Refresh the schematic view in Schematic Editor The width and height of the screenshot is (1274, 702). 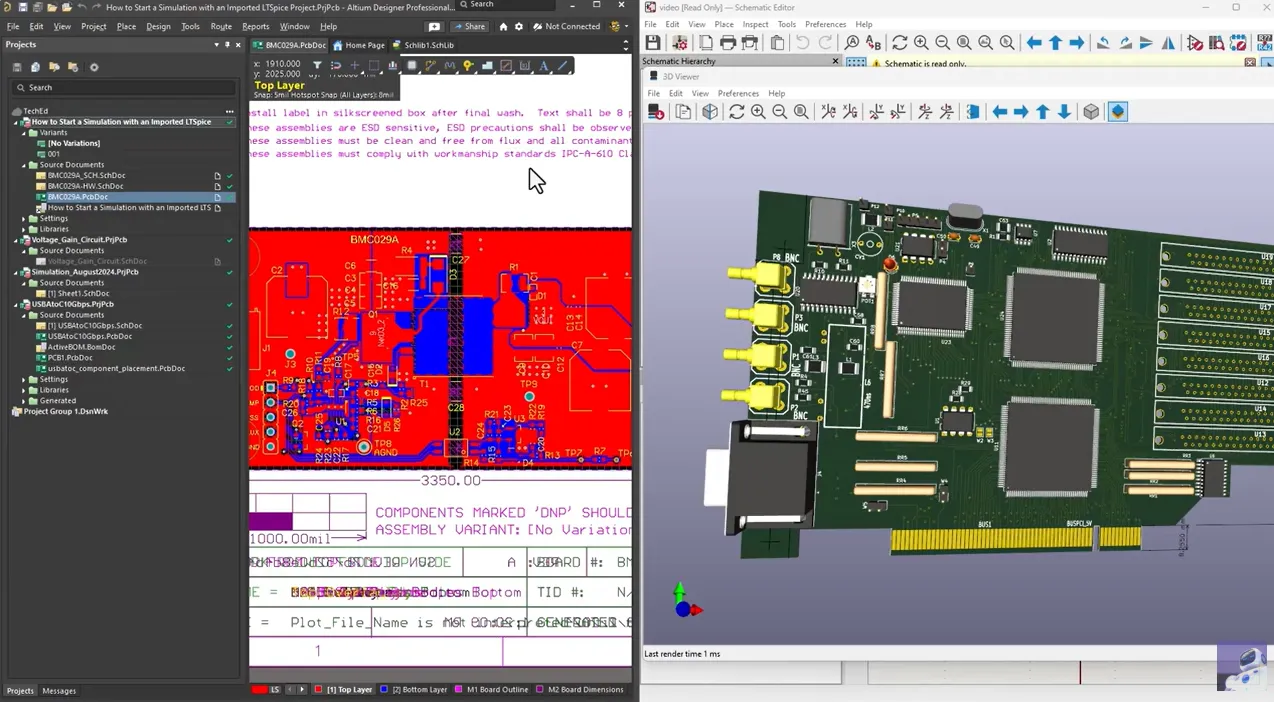coord(900,43)
